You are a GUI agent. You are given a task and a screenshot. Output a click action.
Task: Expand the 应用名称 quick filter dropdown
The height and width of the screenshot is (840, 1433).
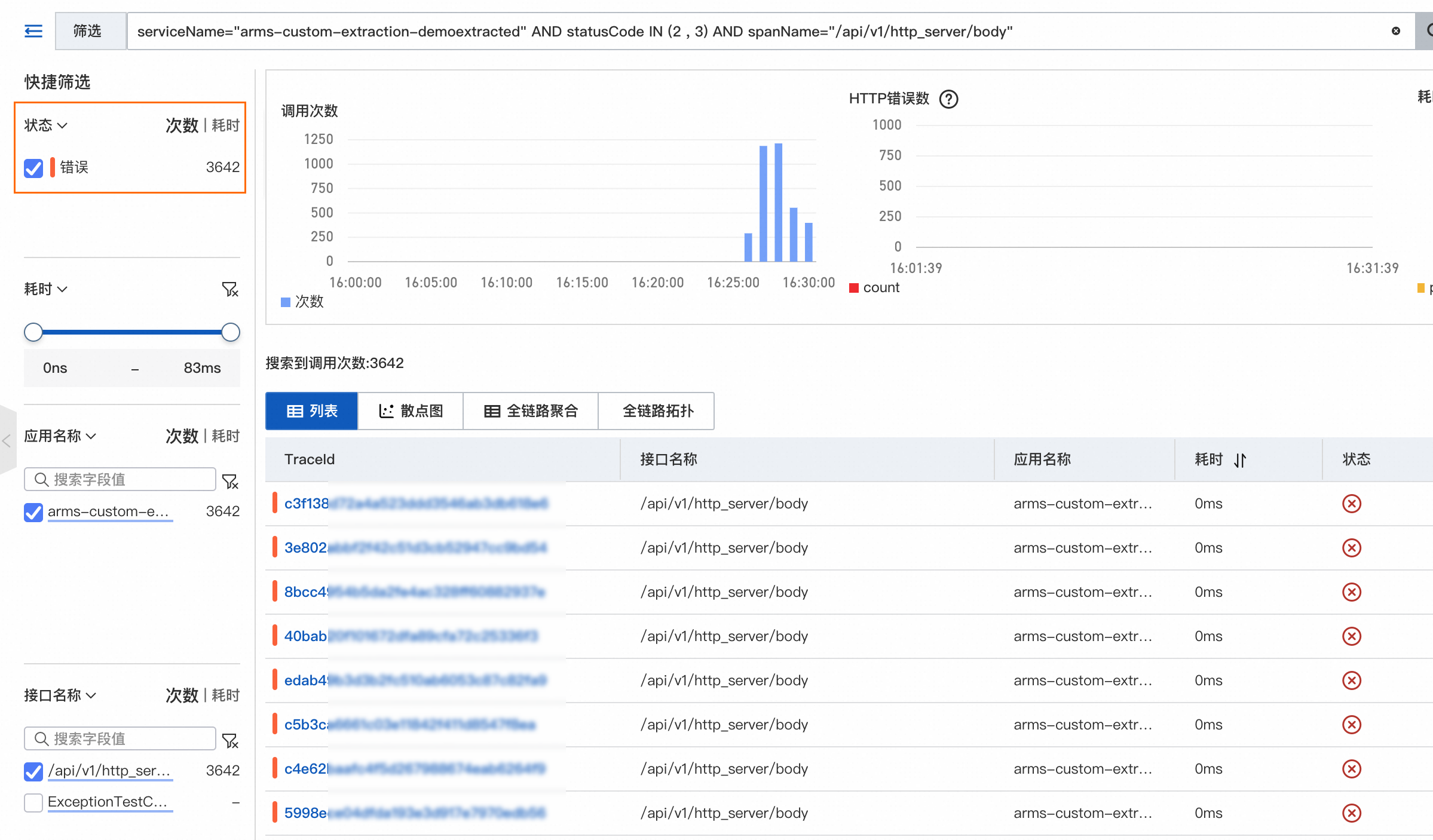tap(60, 436)
